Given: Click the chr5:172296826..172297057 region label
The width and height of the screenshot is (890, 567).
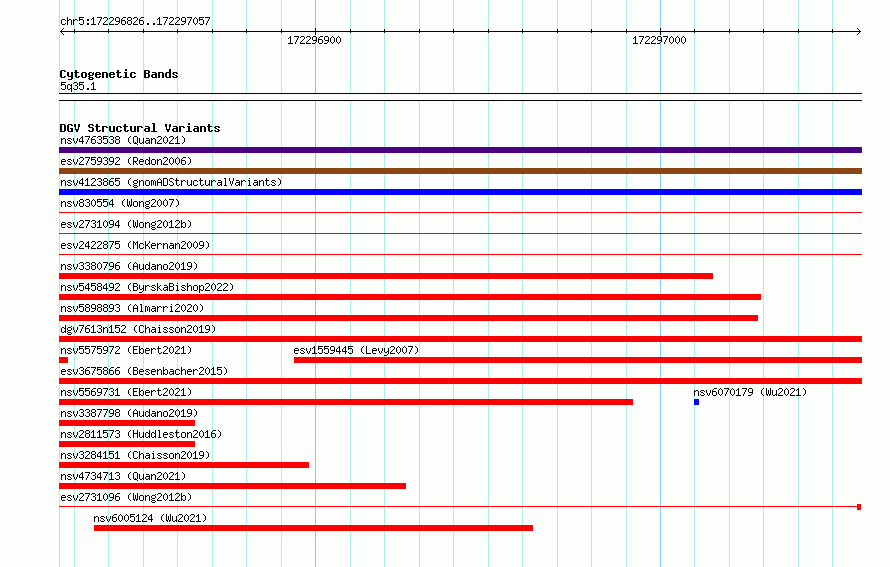Looking at the screenshot, I should click(135, 21).
